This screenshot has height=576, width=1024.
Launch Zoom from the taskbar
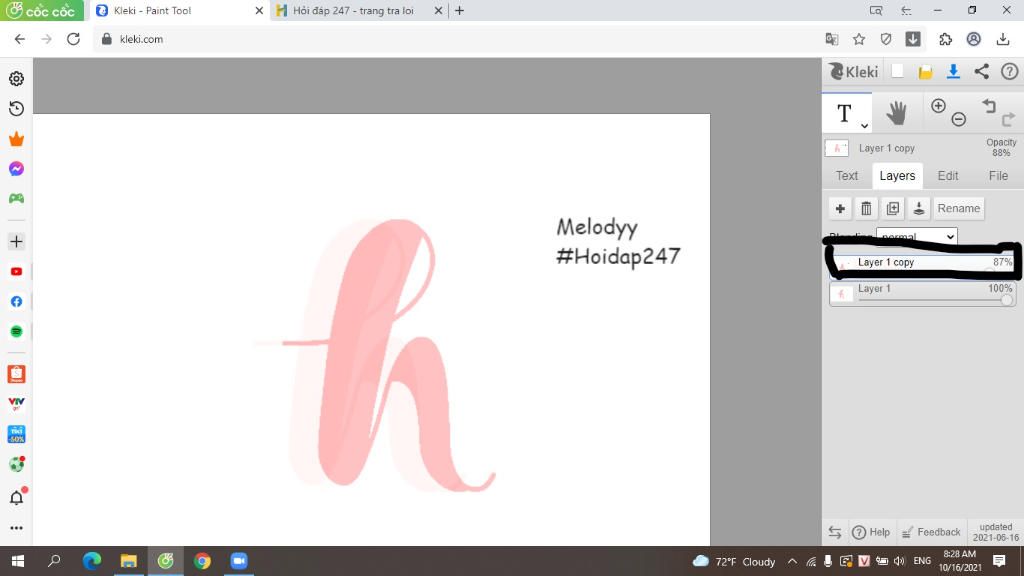(239, 561)
